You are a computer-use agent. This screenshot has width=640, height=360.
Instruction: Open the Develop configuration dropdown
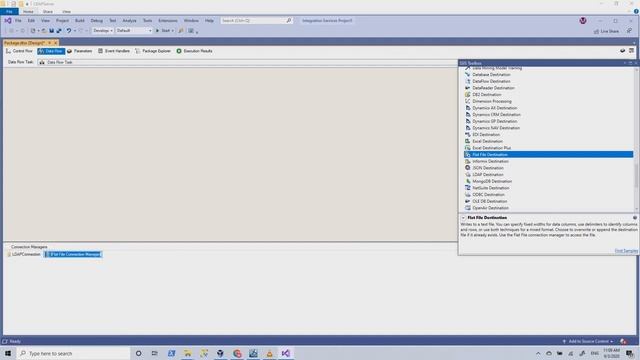102,31
